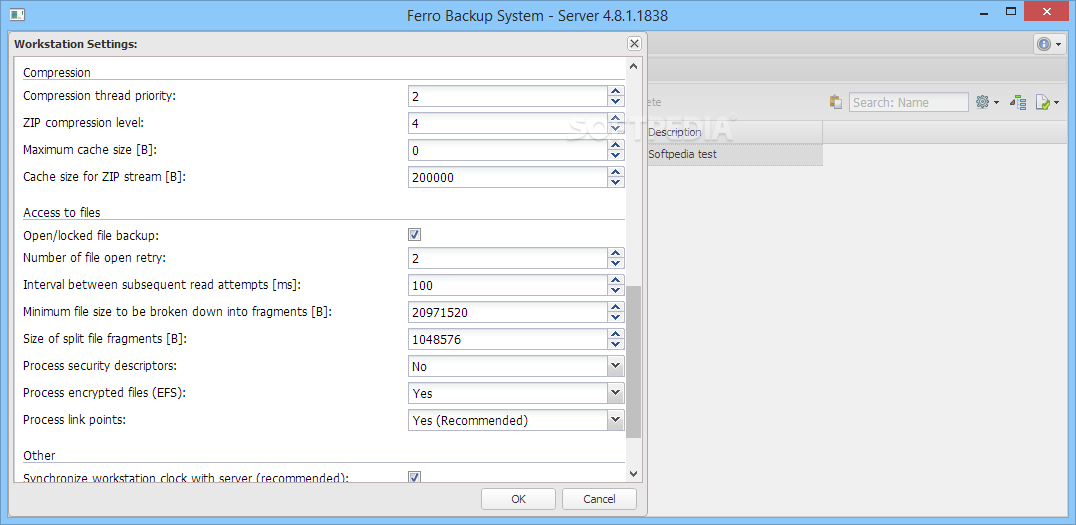
Task: Click the field showing 200000
Action: 508,177
